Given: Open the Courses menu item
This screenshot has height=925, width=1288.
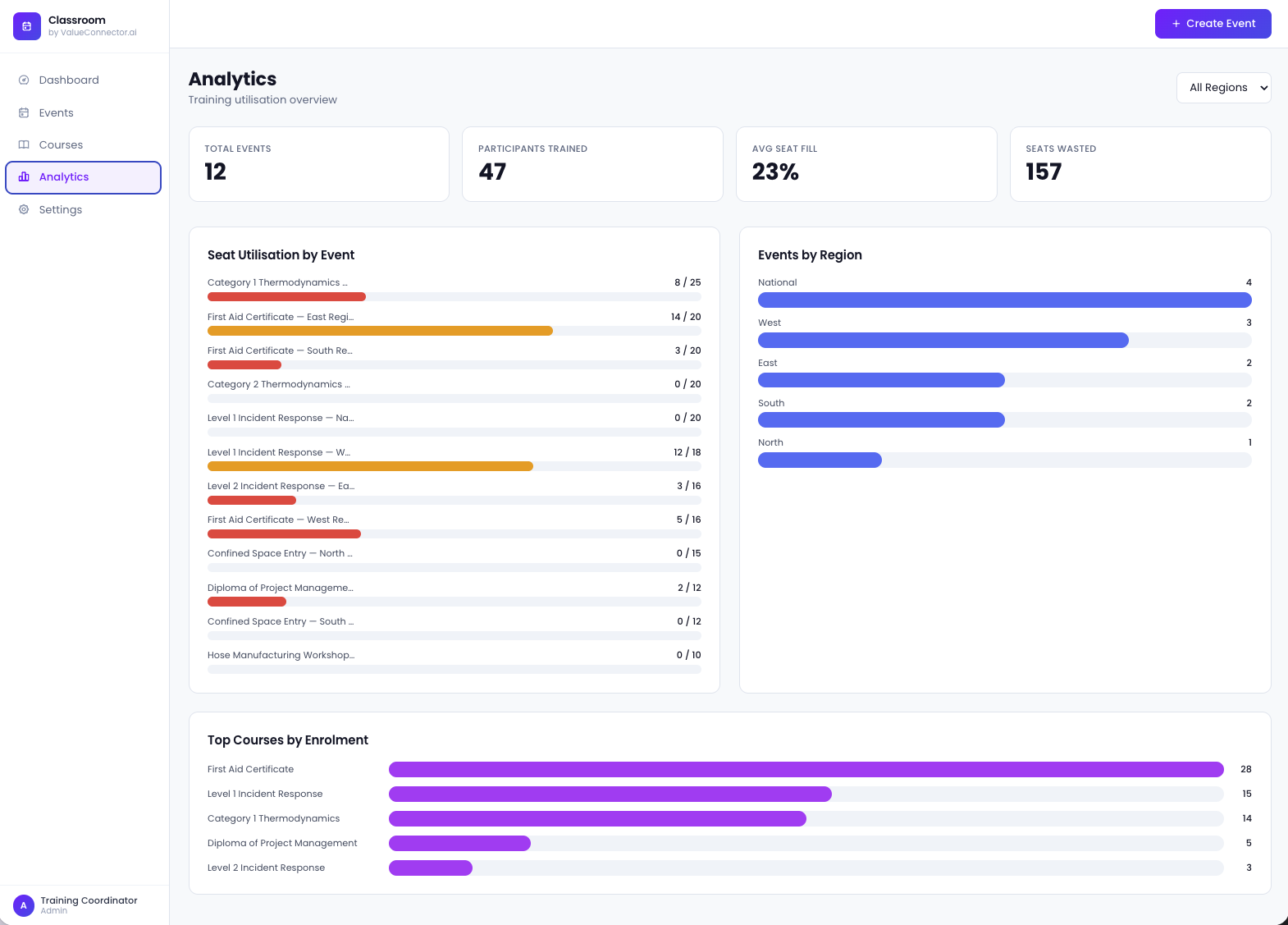Looking at the screenshot, I should click(x=84, y=144).
